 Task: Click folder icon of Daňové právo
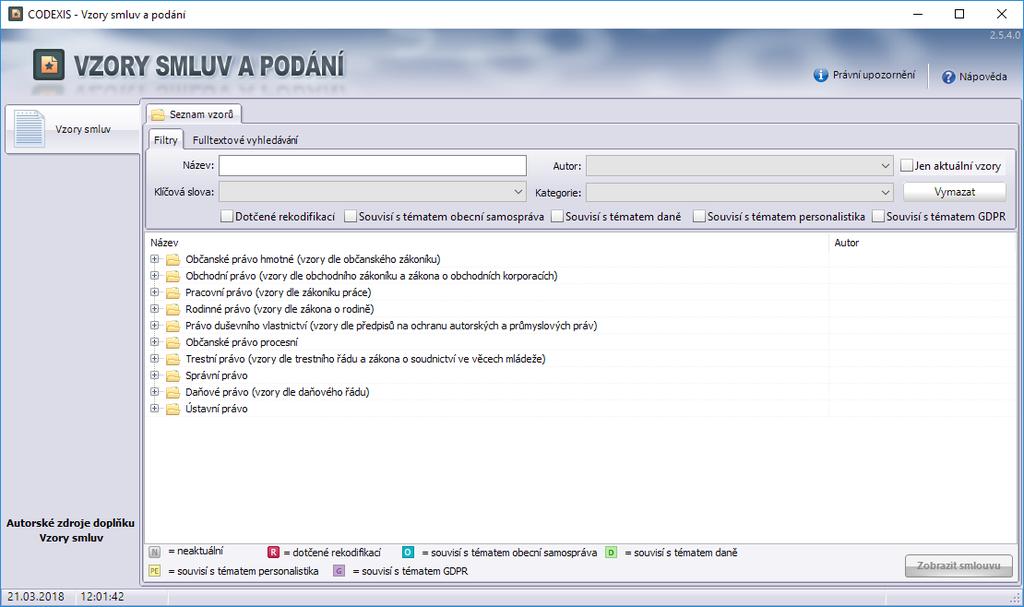172,392
